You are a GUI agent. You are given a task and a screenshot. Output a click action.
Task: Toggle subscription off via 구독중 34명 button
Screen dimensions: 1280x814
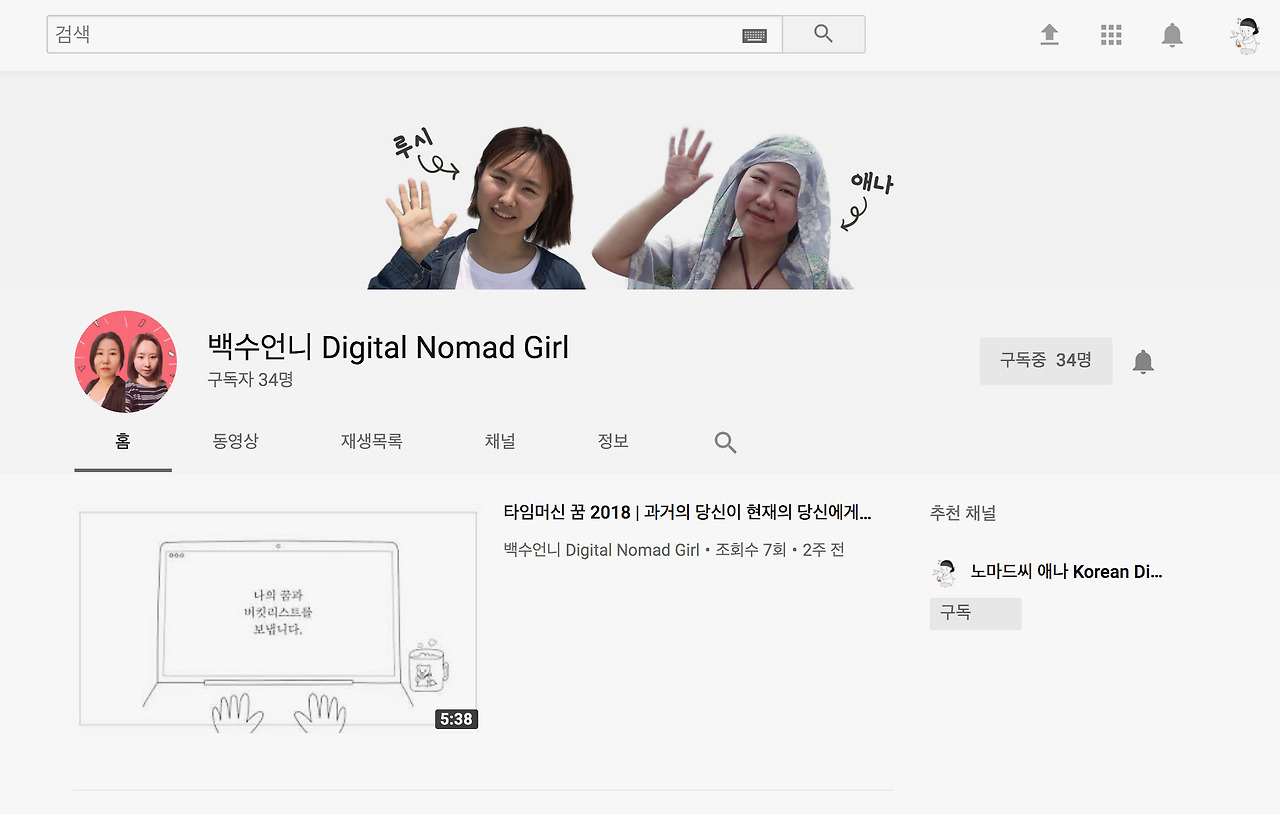tap(1045, 361)
